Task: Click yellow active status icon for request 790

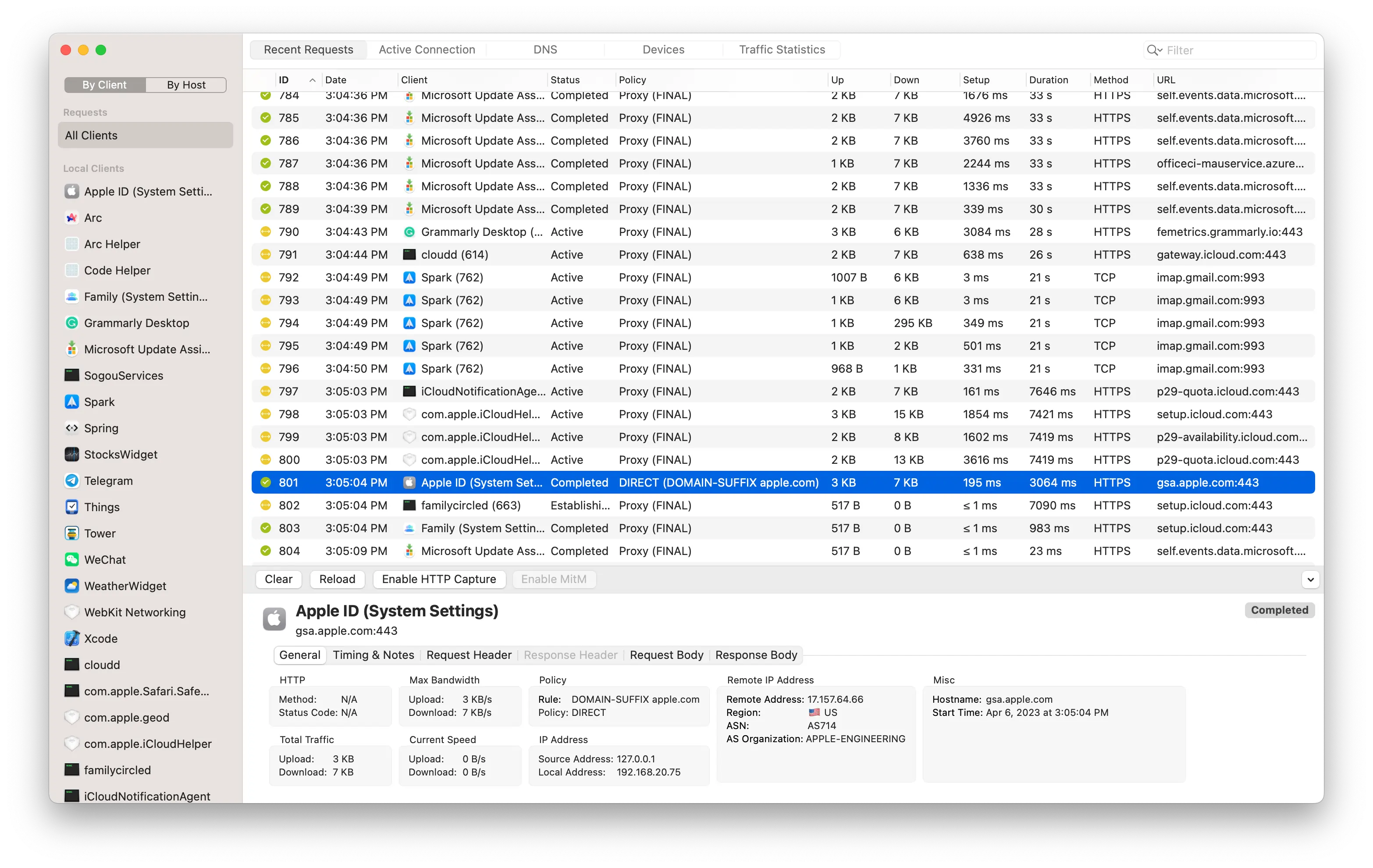Action: [266, 231]
